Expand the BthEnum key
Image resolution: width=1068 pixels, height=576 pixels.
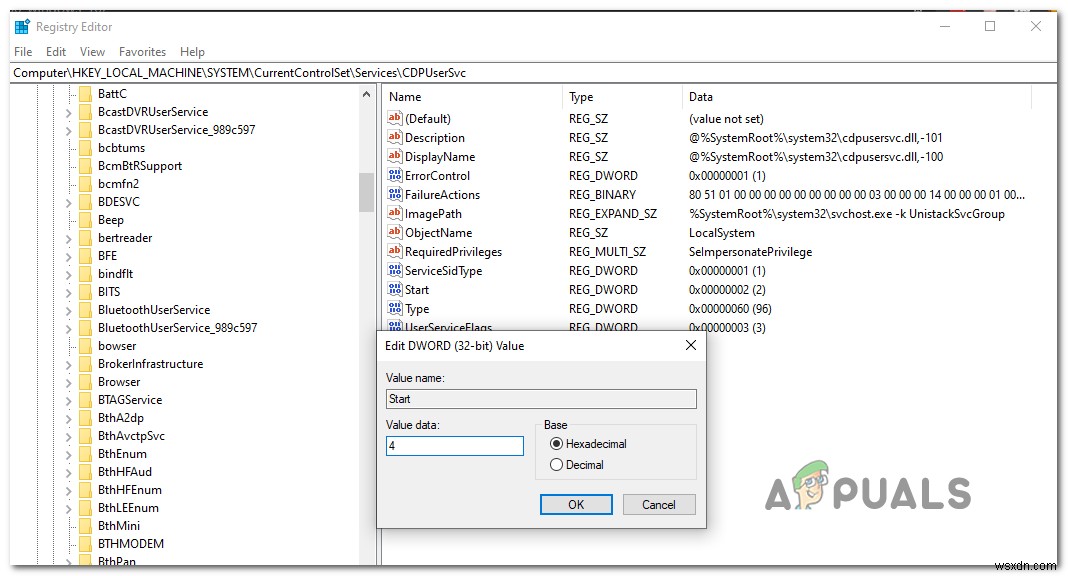click(67, 453)
